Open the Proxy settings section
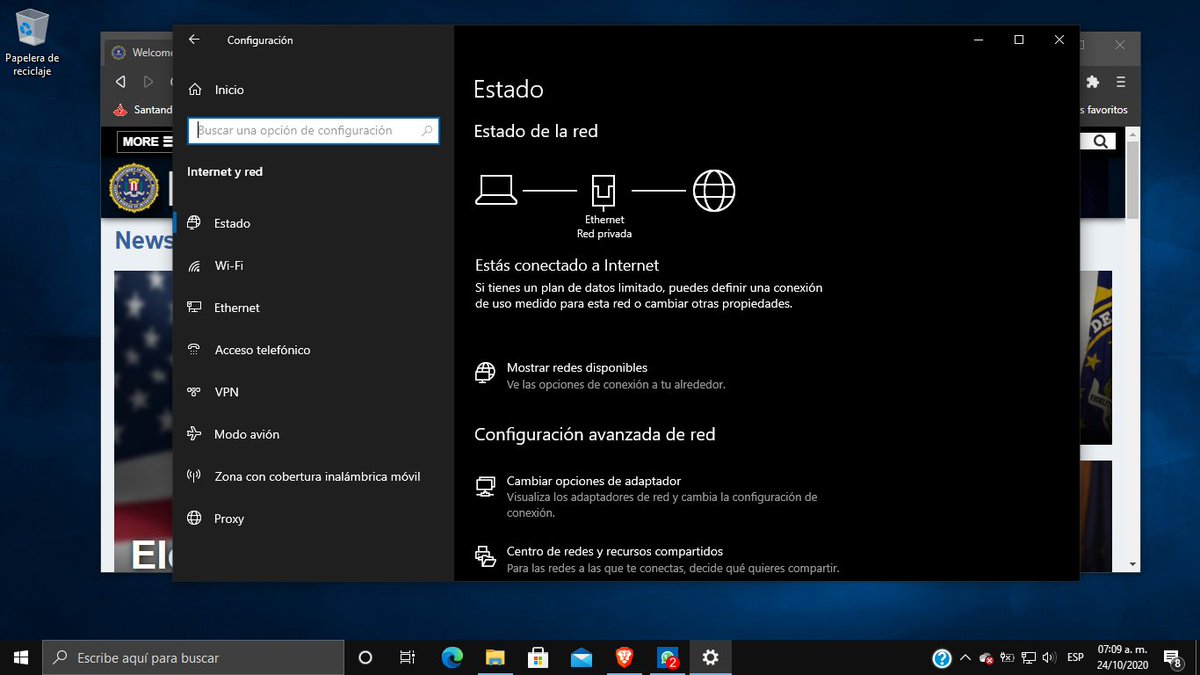This screenshot has width=1200, height=675. pos(313,519)
